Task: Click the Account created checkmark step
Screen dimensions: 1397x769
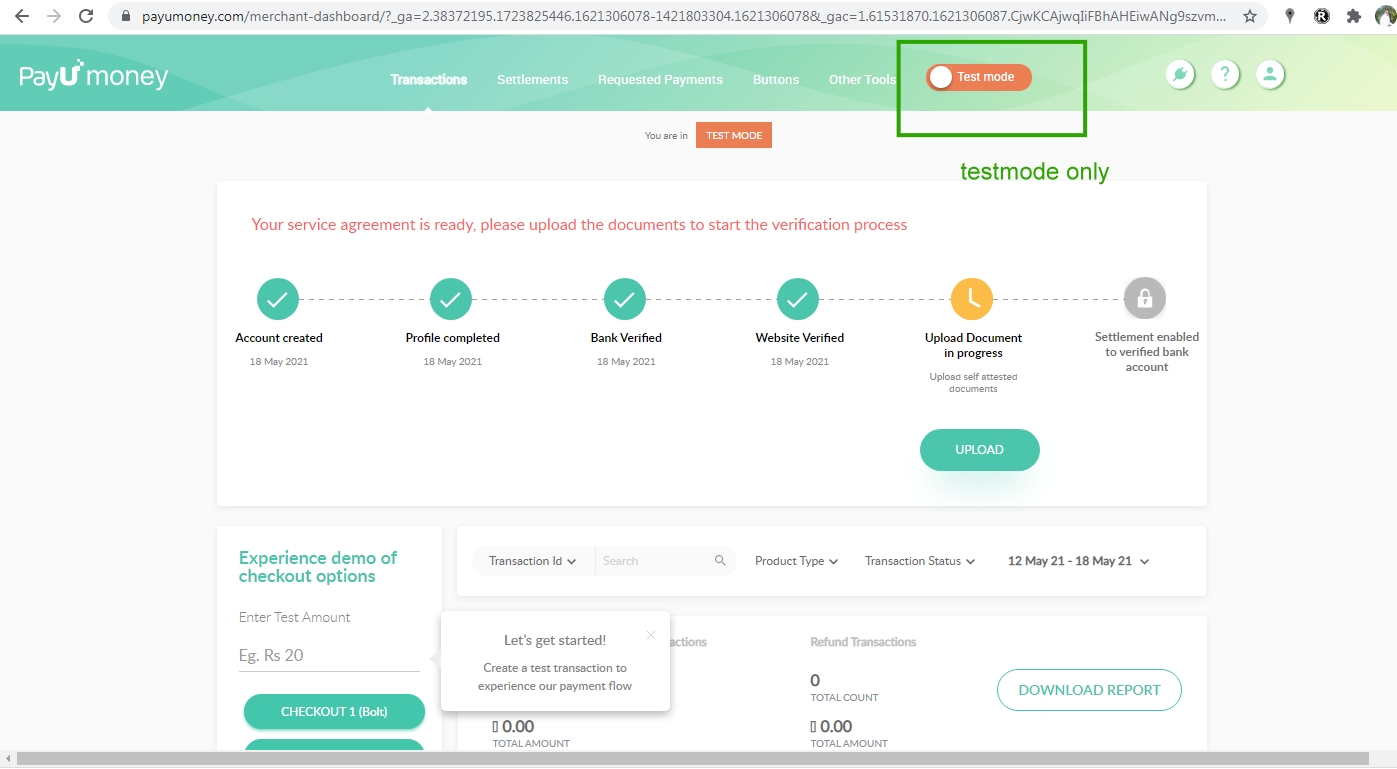Action: (x=278, y=298)
